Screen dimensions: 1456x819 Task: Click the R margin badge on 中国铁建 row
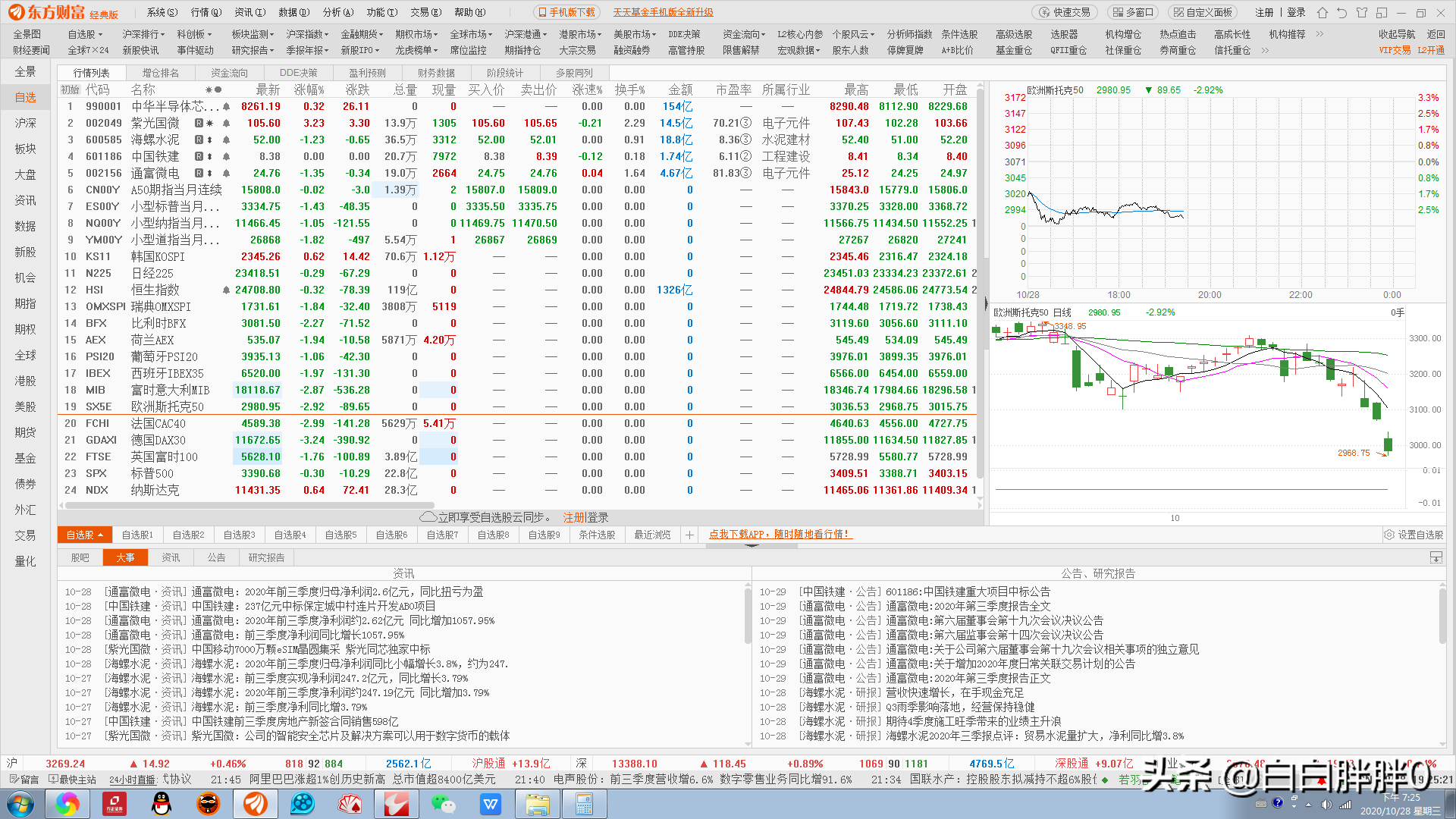point(199,156)
